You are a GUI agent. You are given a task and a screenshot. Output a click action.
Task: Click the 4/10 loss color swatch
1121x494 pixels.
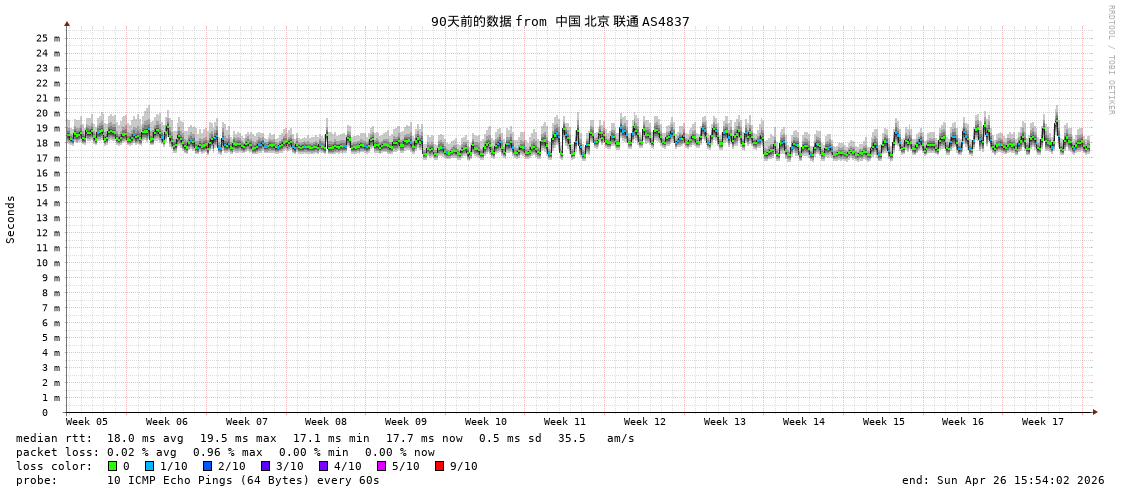[x=323, y=466]
